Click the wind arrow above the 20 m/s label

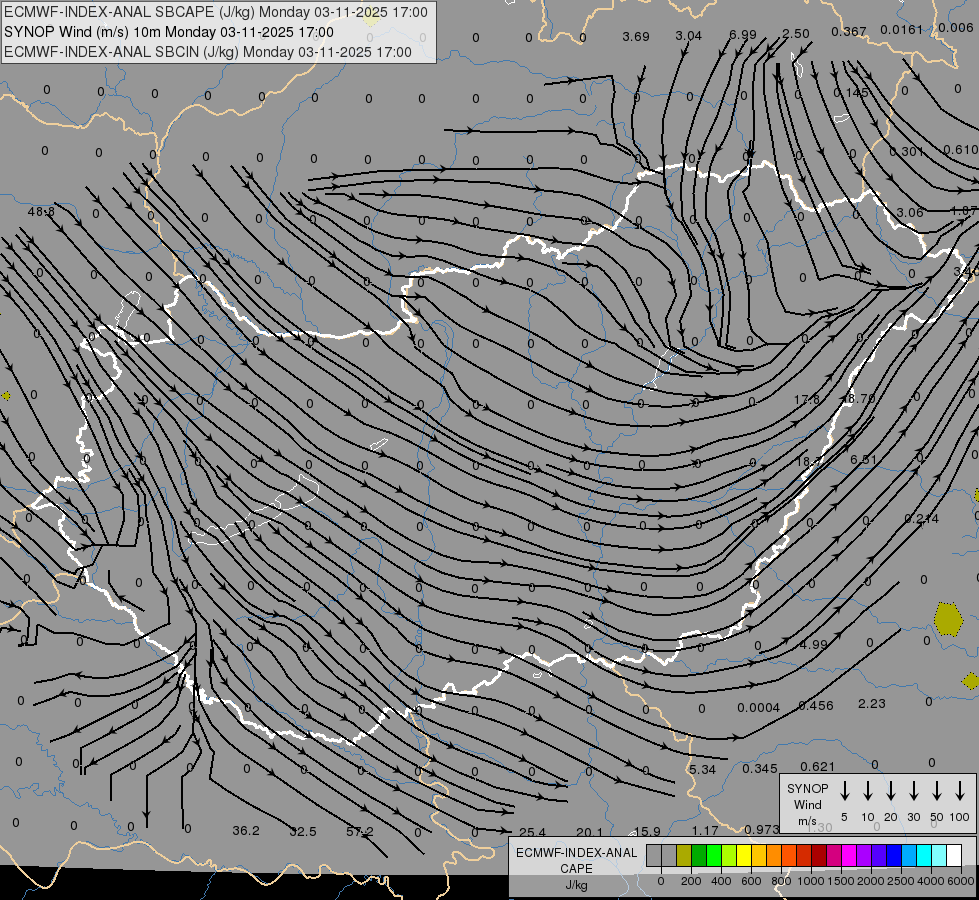pyautogui.click(x=890, y=790)
